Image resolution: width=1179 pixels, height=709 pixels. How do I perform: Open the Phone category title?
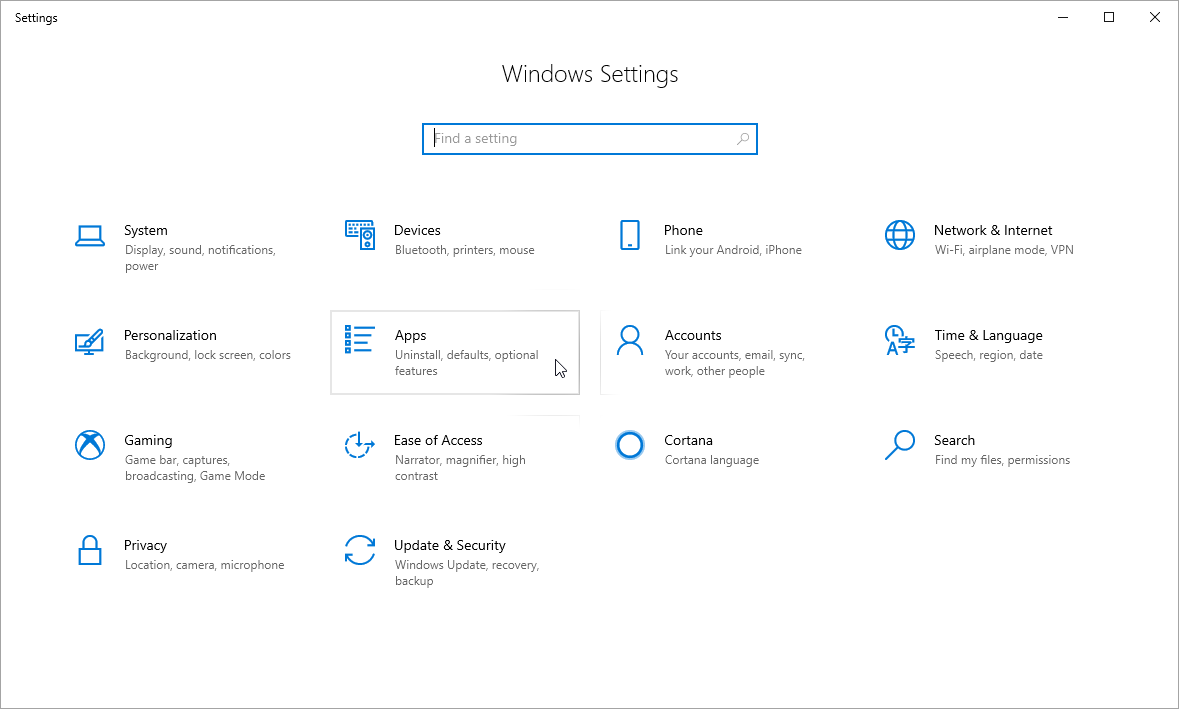683,230
